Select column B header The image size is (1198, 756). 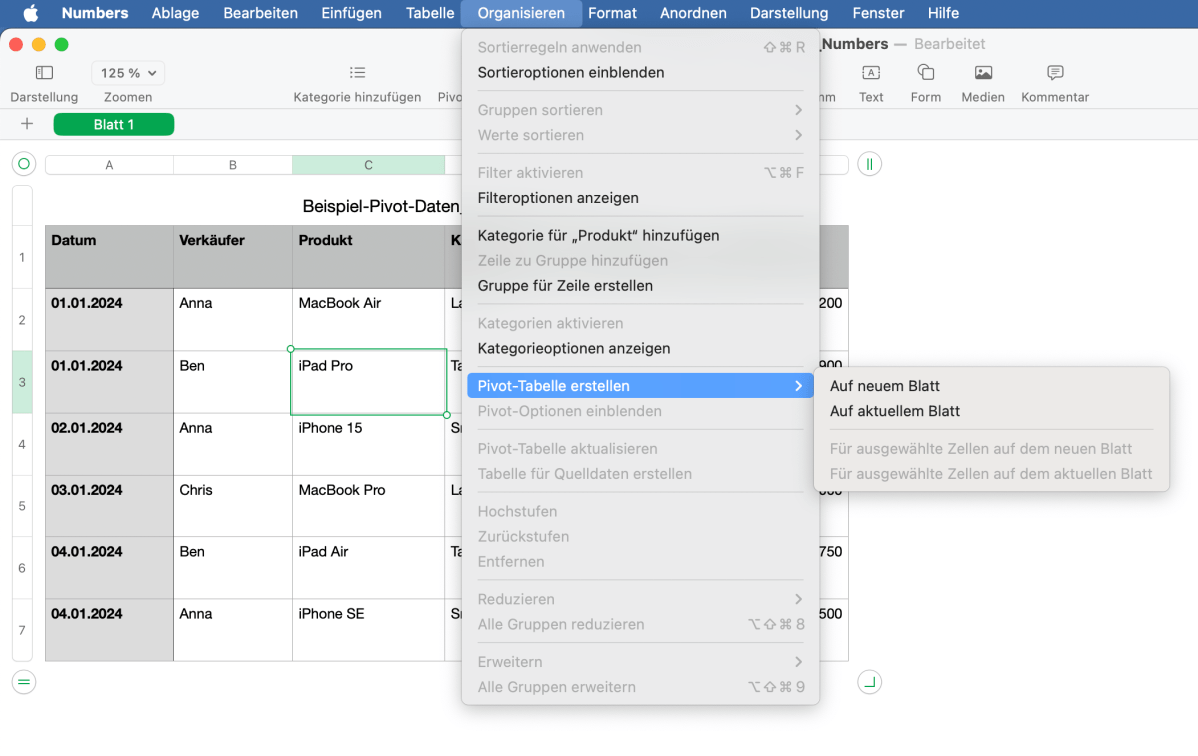(x=233, y=165)
